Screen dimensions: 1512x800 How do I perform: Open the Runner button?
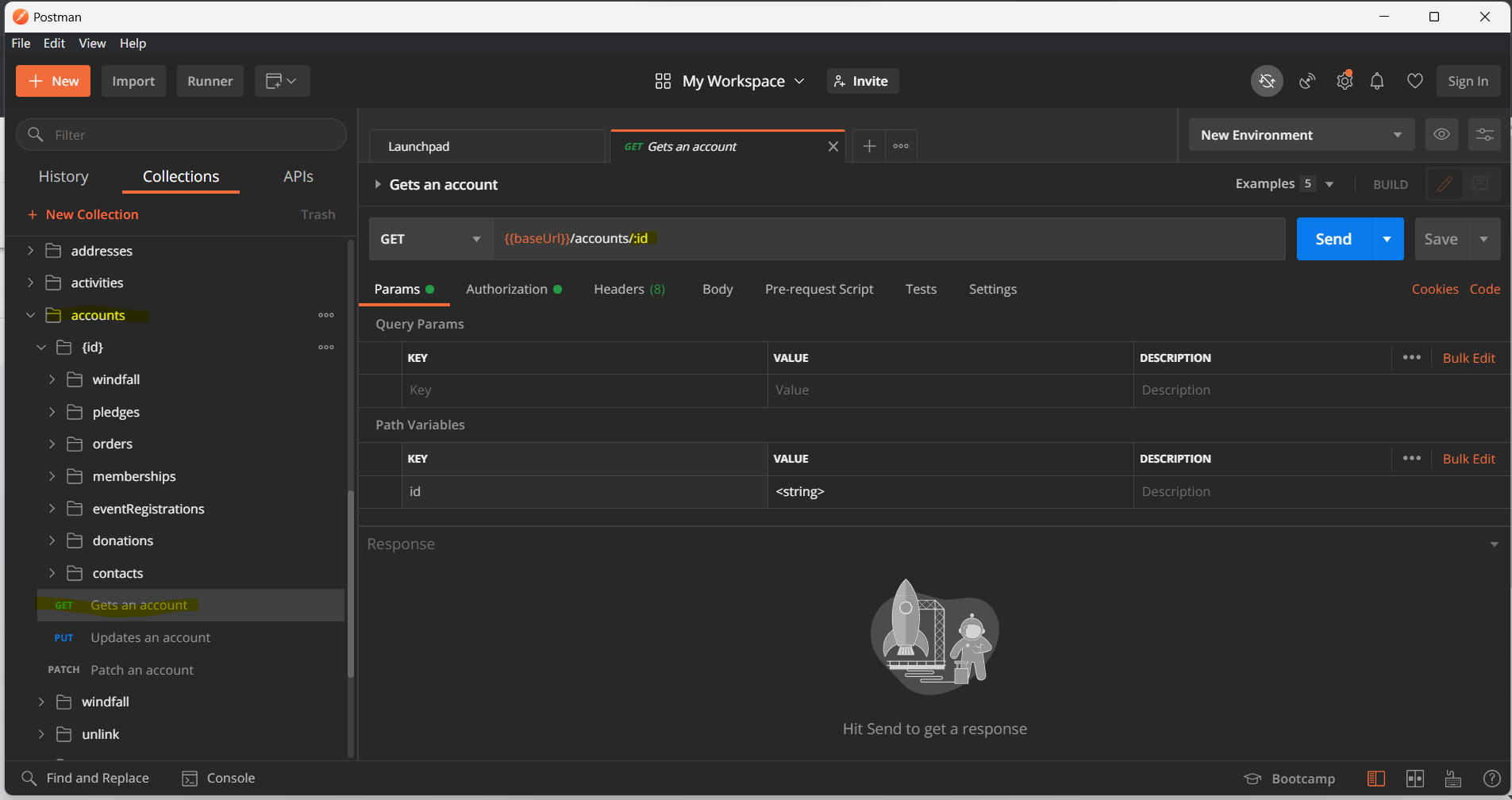pyautogui.click(x=210, y=81)
